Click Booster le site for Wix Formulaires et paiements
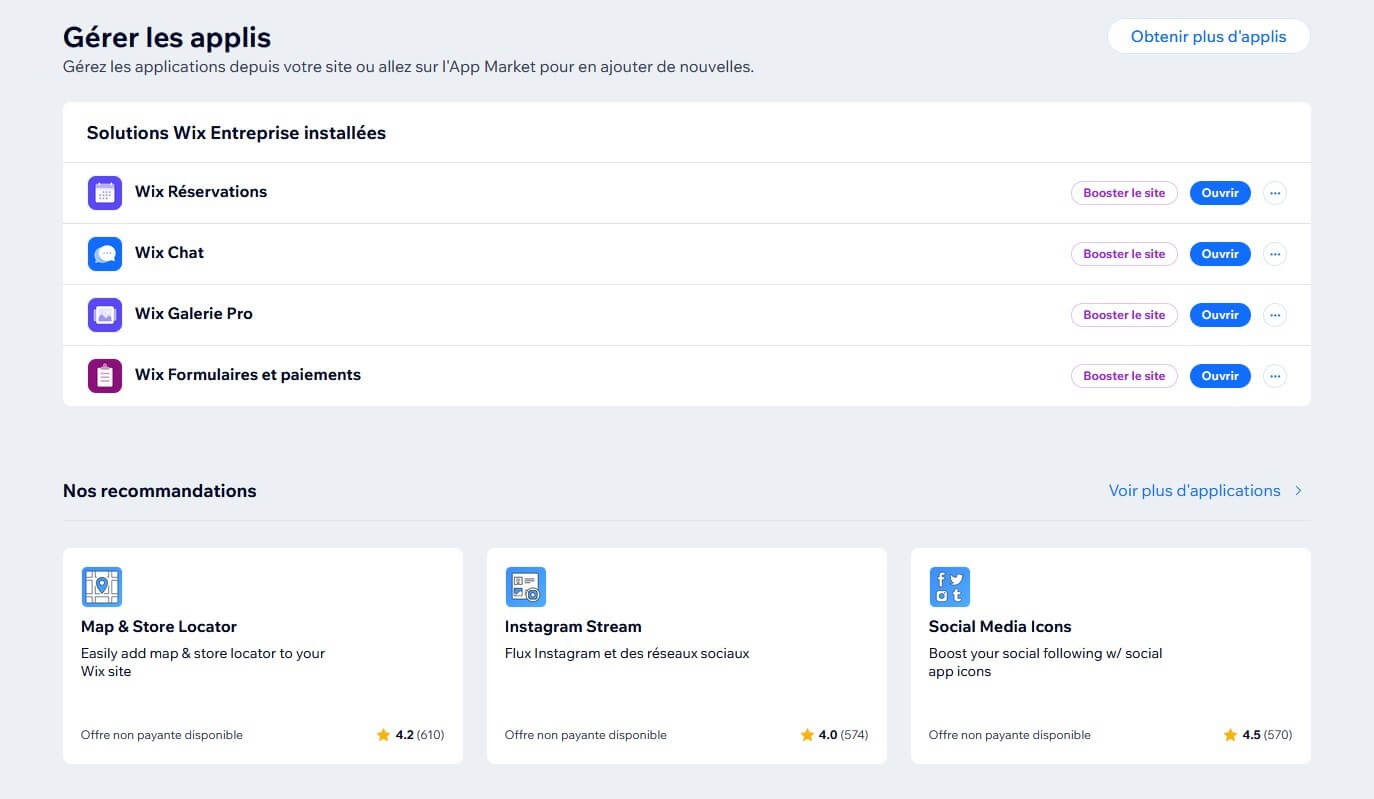 point(1124,376)
